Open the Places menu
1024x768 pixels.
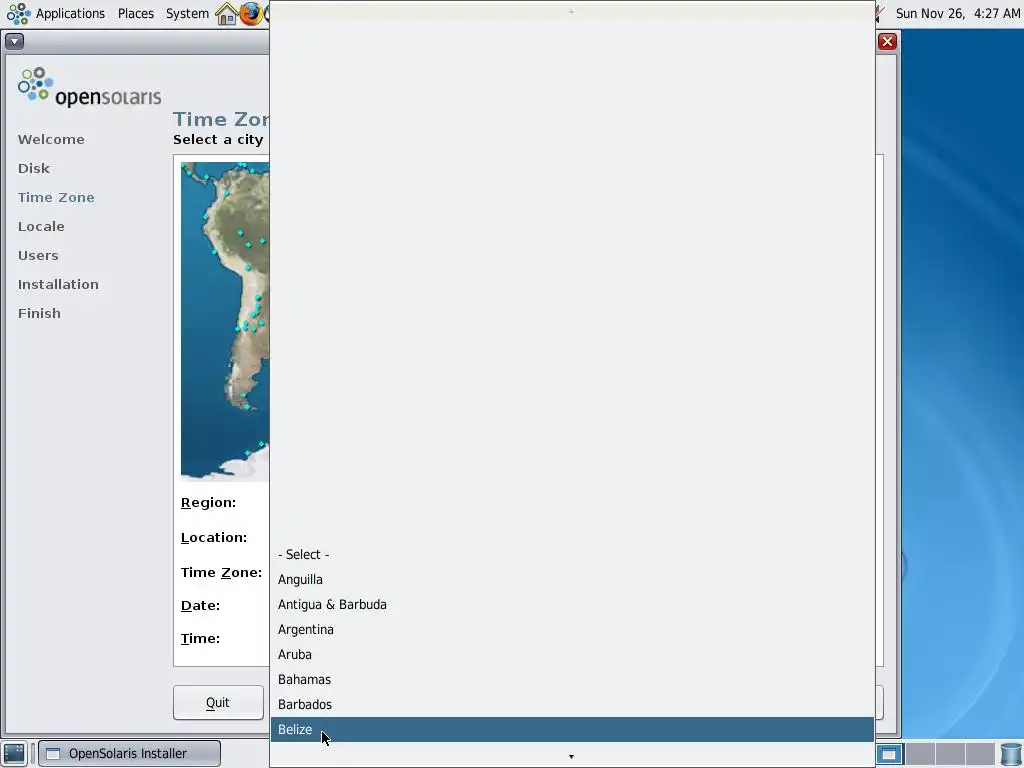(x=136, y=13)
